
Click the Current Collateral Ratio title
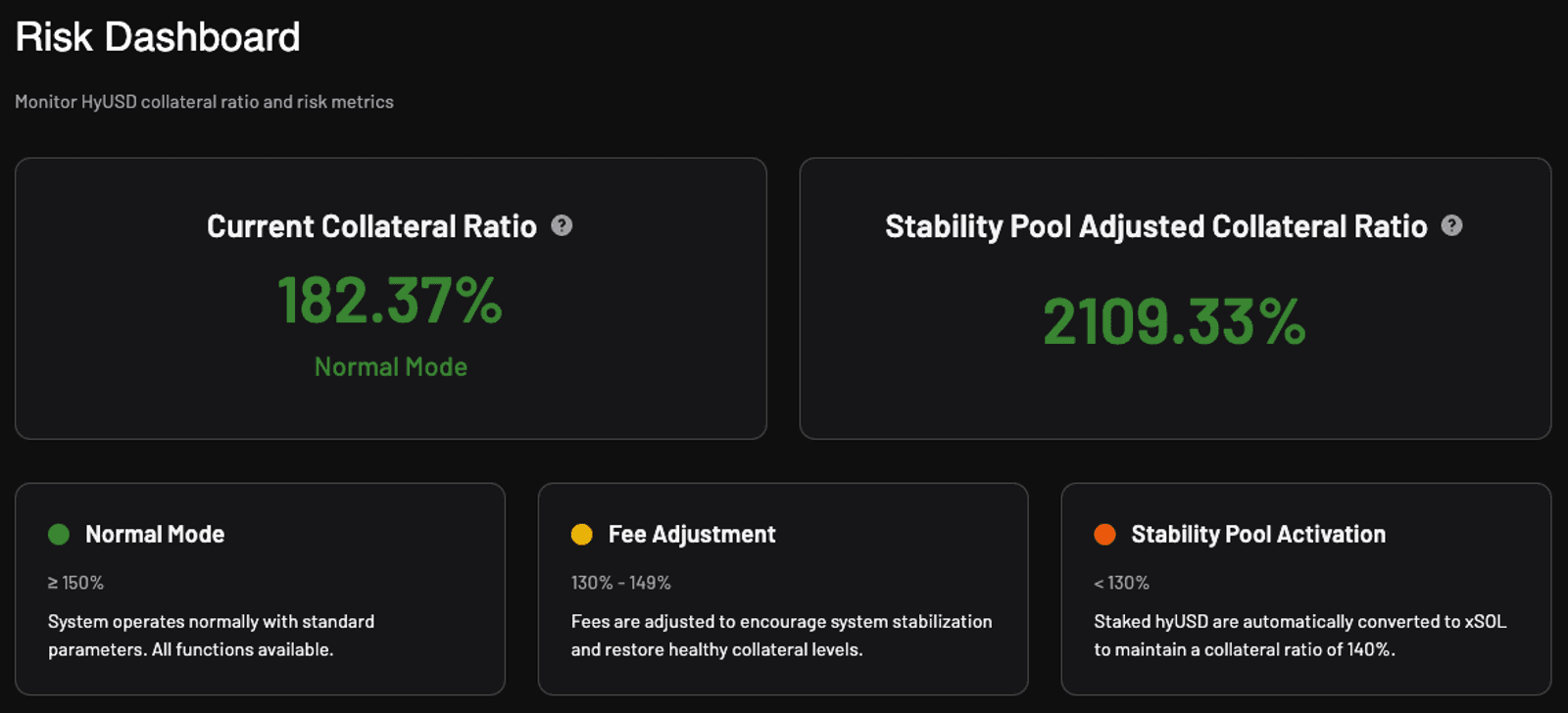pyautogui.click(x=371, y=226)
